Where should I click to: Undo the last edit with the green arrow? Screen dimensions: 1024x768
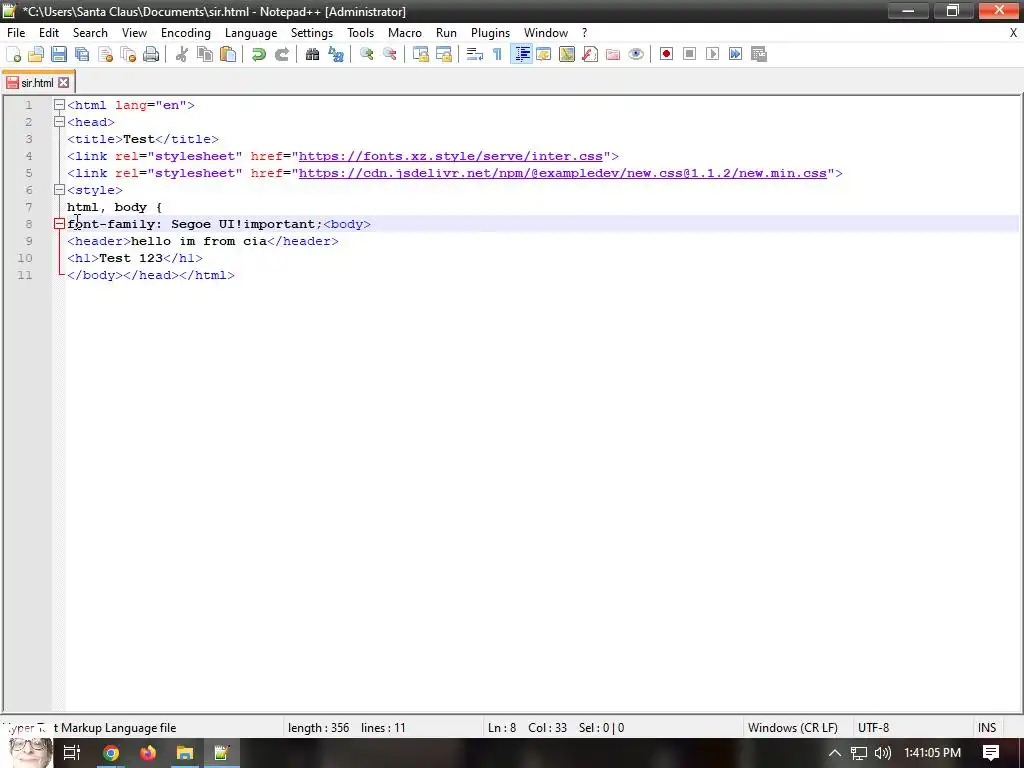(x=259, y=54)
